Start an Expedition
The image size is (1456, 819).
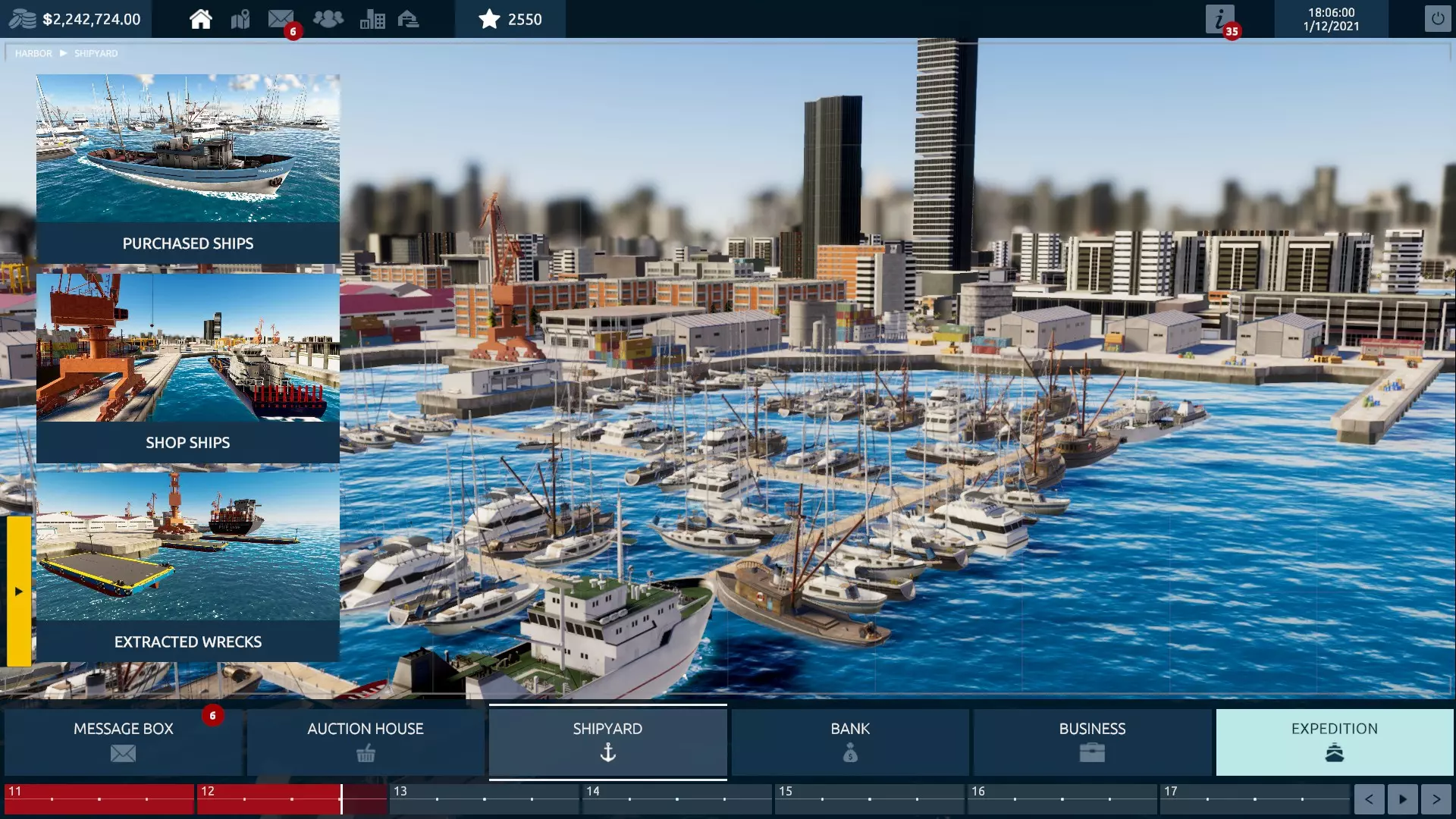tap(1334, 741)
